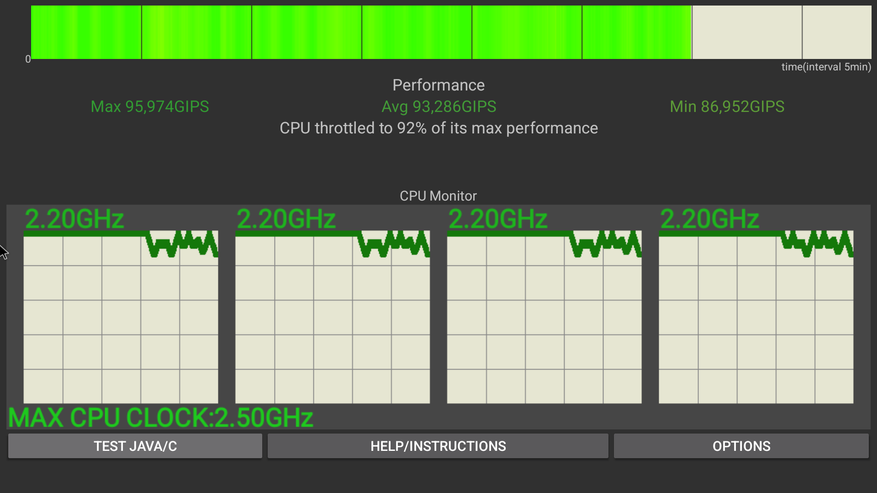The width and height of the screenshot is (877, 493).
Task: Click the third CPU core frequency graph
Action: click(544, 319)
